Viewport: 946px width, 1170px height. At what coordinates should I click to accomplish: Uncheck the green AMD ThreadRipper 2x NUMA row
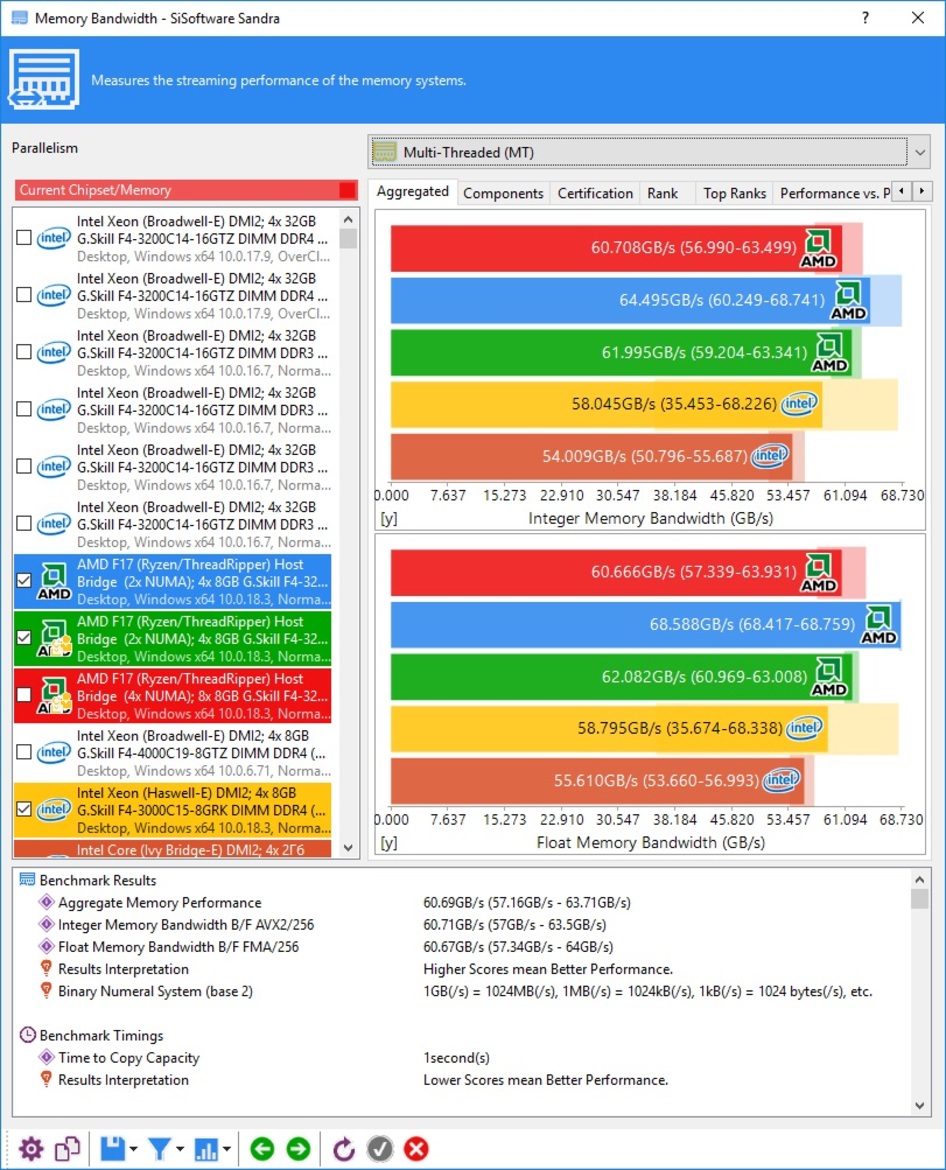tap(24, 638)
